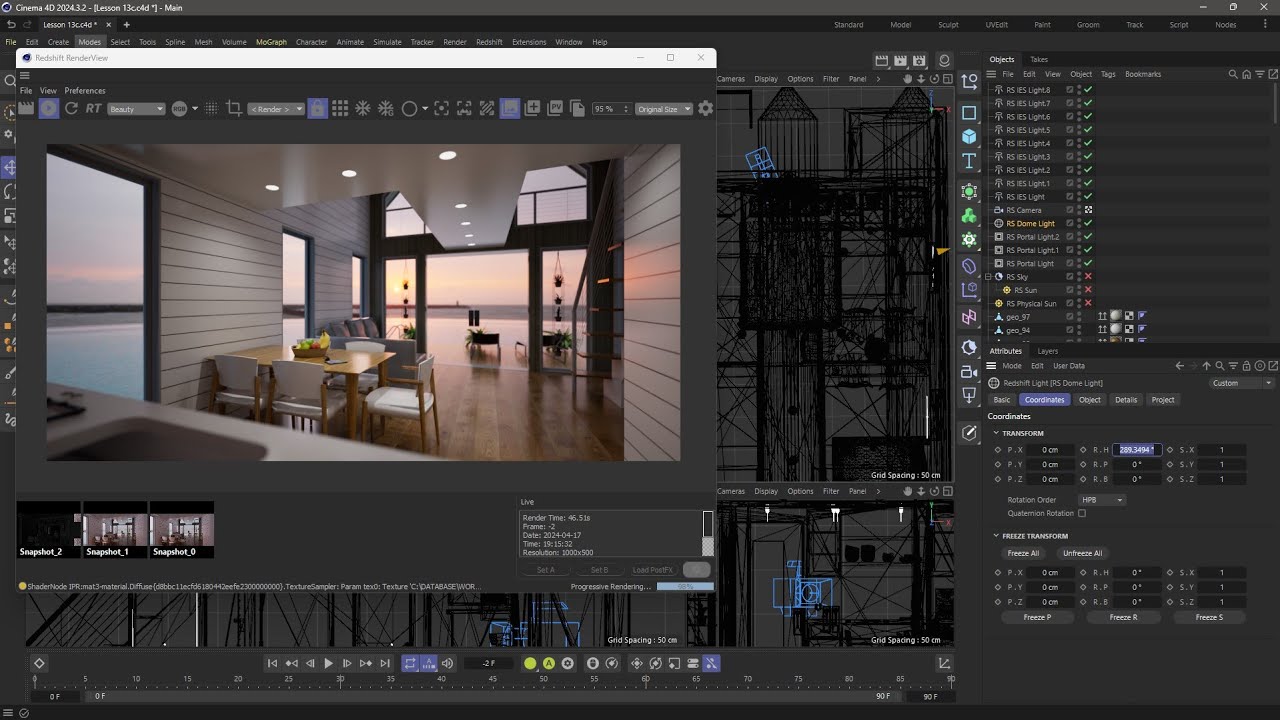
Task: Click the Freeze All button
Action: pos(1023,553)
